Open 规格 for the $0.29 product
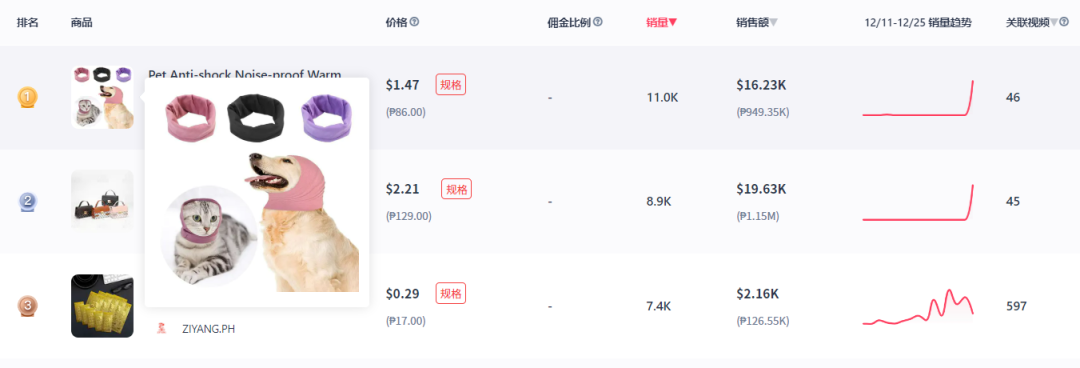Screen dimensions: 1080x368 450,293
